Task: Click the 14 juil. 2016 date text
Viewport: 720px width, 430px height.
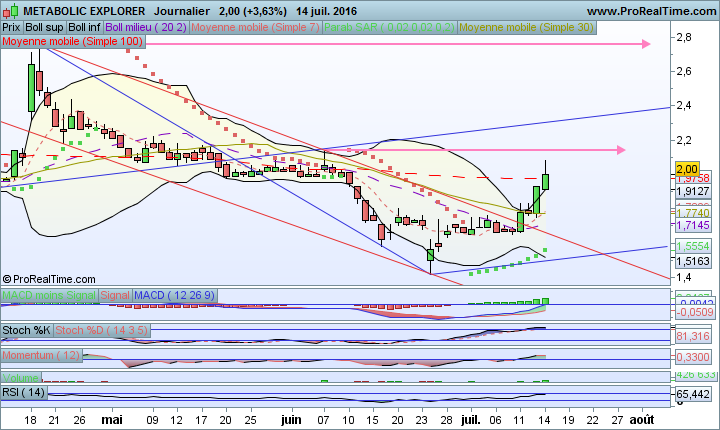Action: (326, 11)
